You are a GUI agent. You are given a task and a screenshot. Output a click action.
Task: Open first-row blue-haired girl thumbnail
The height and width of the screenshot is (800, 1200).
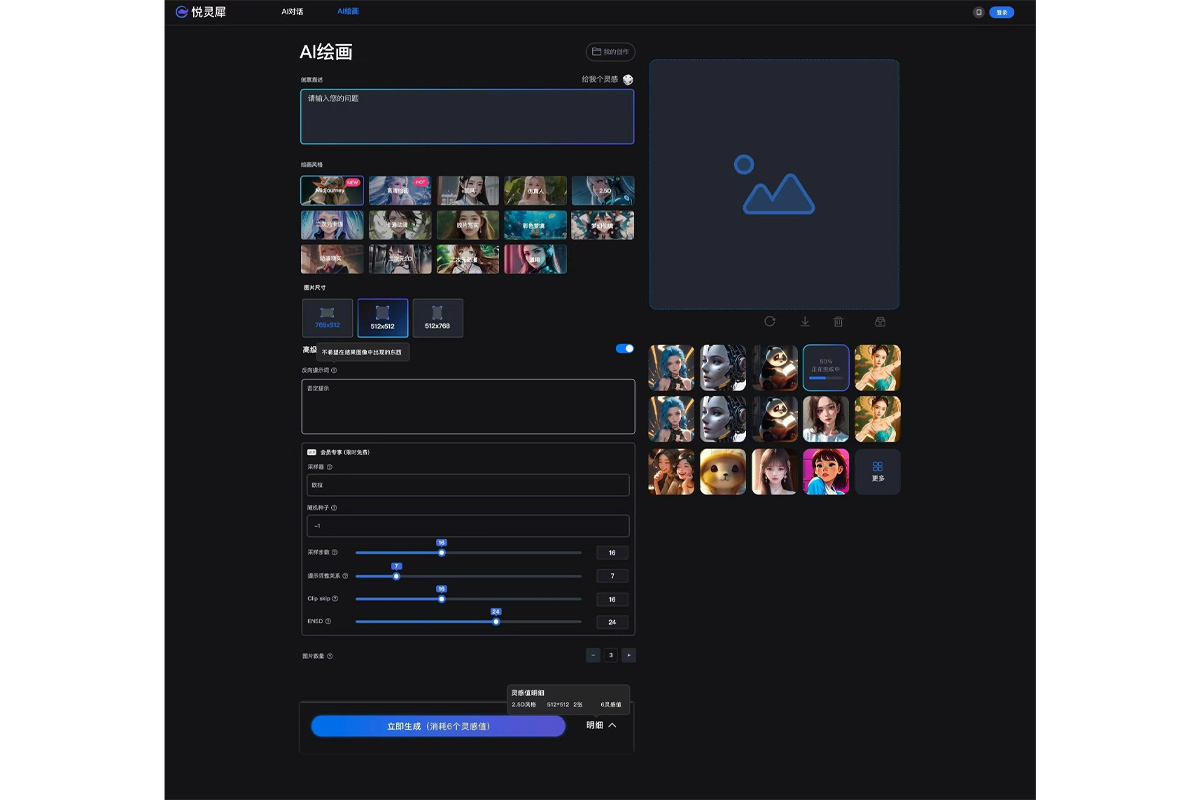(x=671, y=367)
